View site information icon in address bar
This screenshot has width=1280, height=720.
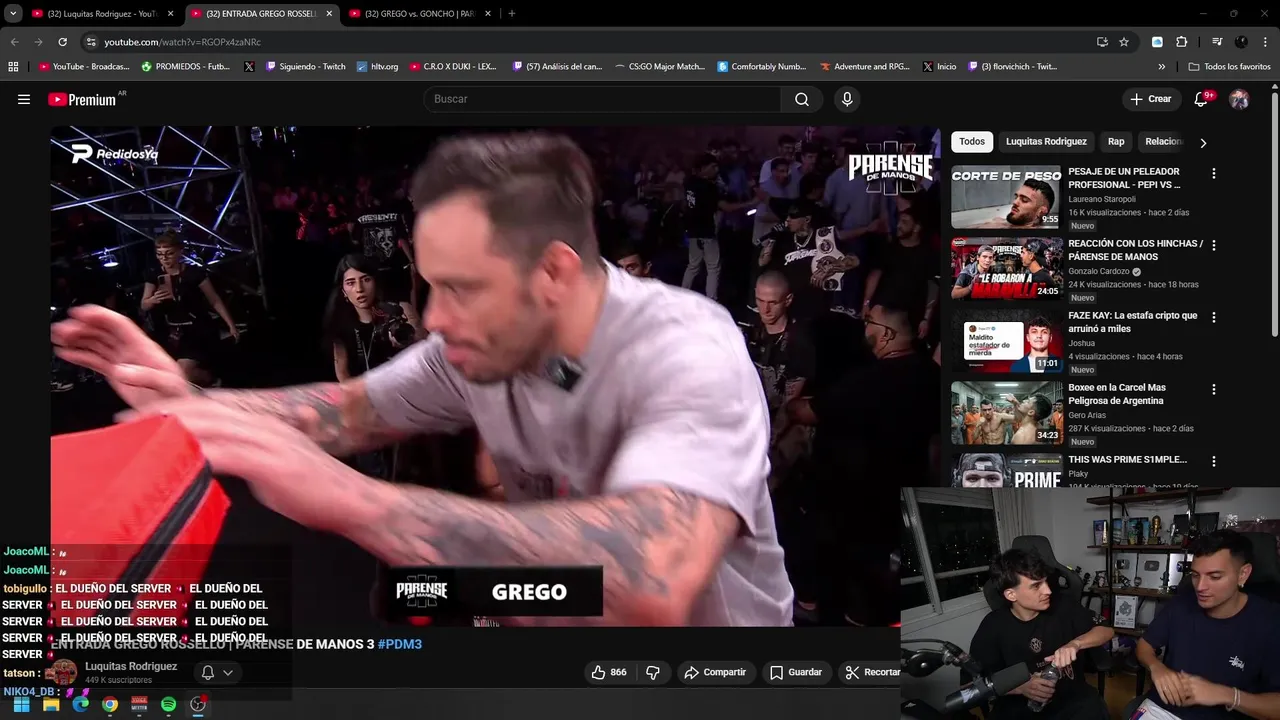(x=91, y=42)
